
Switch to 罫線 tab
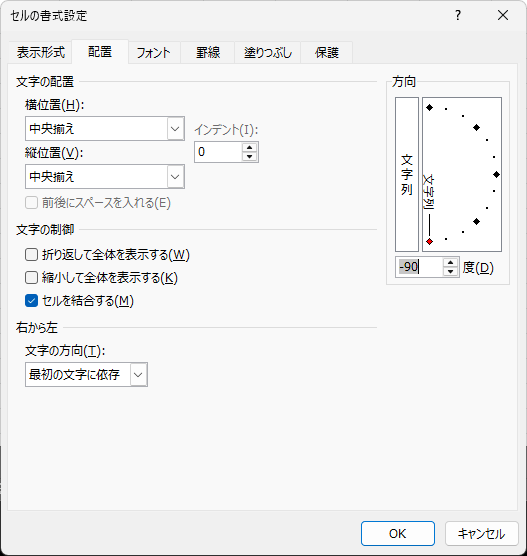[208, 52]
